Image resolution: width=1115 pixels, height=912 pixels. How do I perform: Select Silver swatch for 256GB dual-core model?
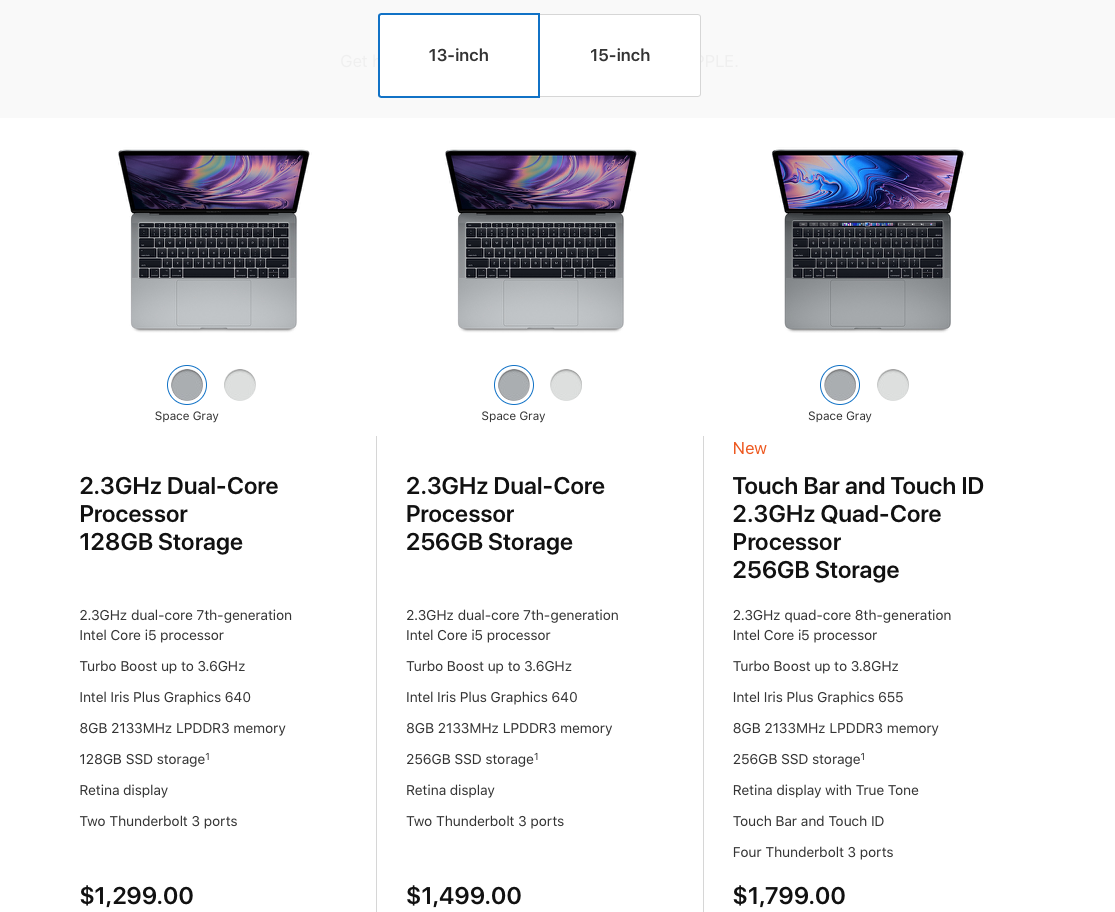pos(566,385)
